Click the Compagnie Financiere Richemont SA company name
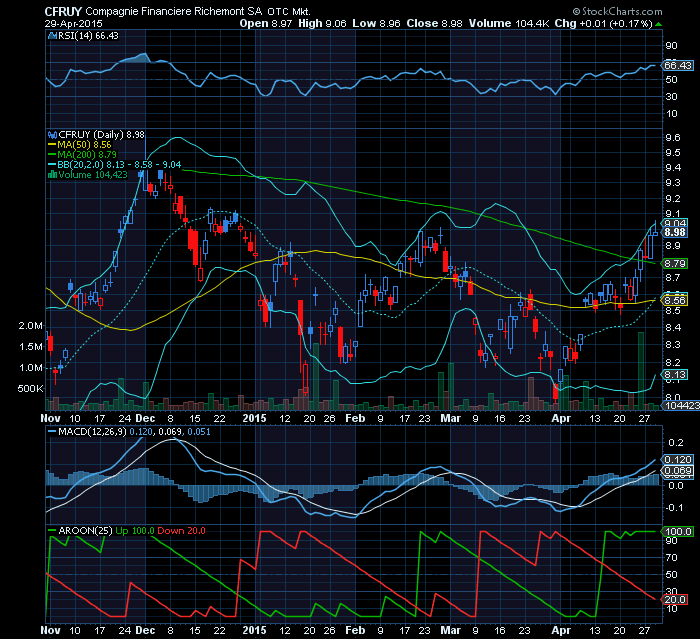Screen dimensions: 700x639 click(x=173, y=12)
